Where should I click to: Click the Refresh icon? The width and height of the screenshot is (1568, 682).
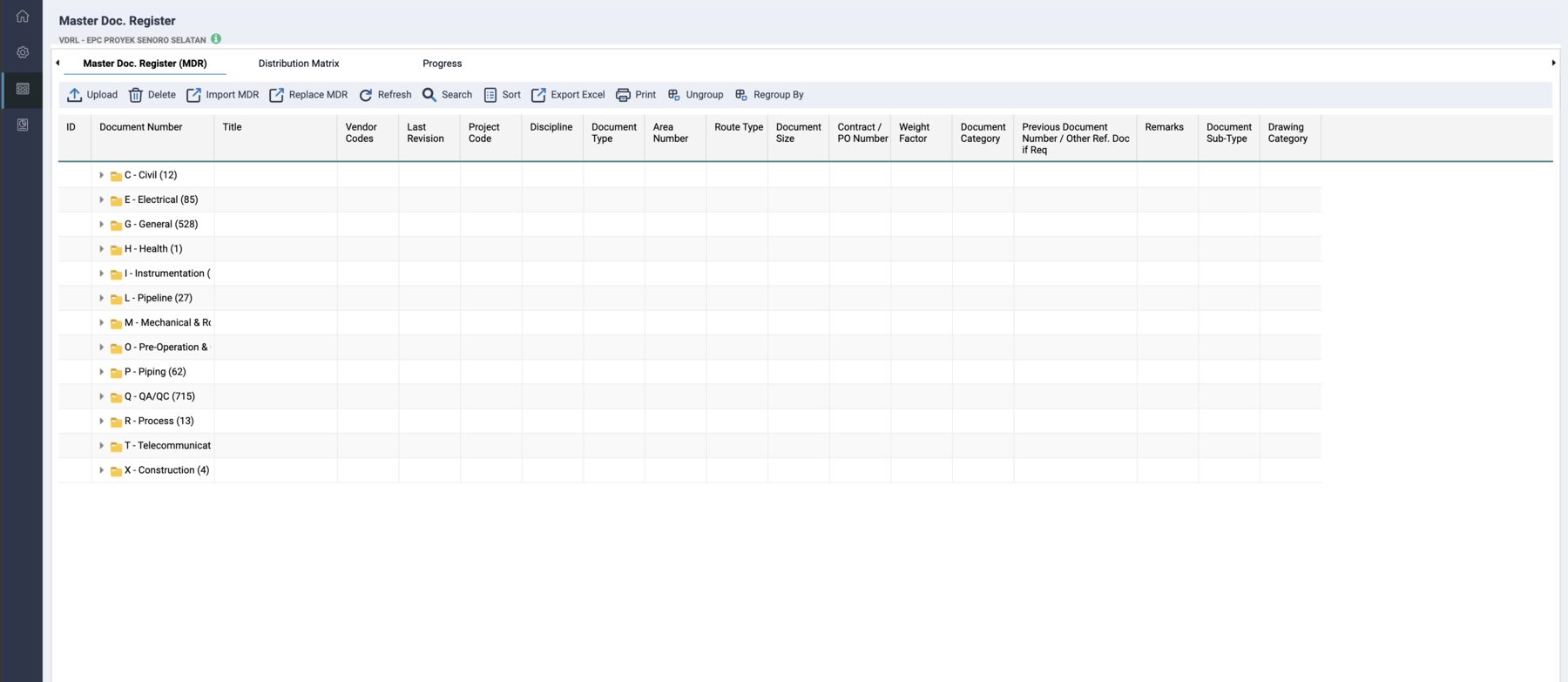coord(366,95)
